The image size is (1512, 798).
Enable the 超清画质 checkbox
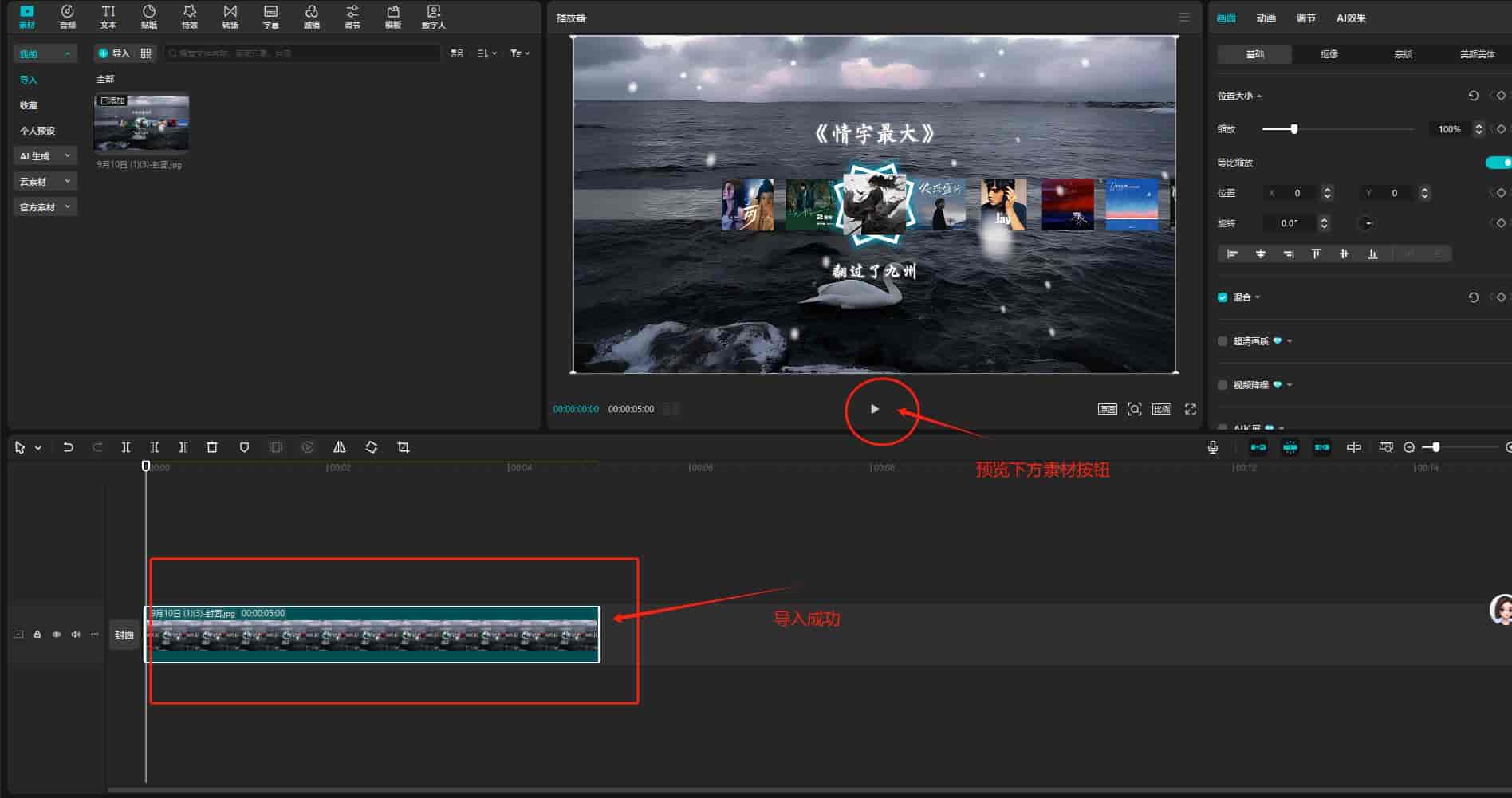[x=1223, y=341]
